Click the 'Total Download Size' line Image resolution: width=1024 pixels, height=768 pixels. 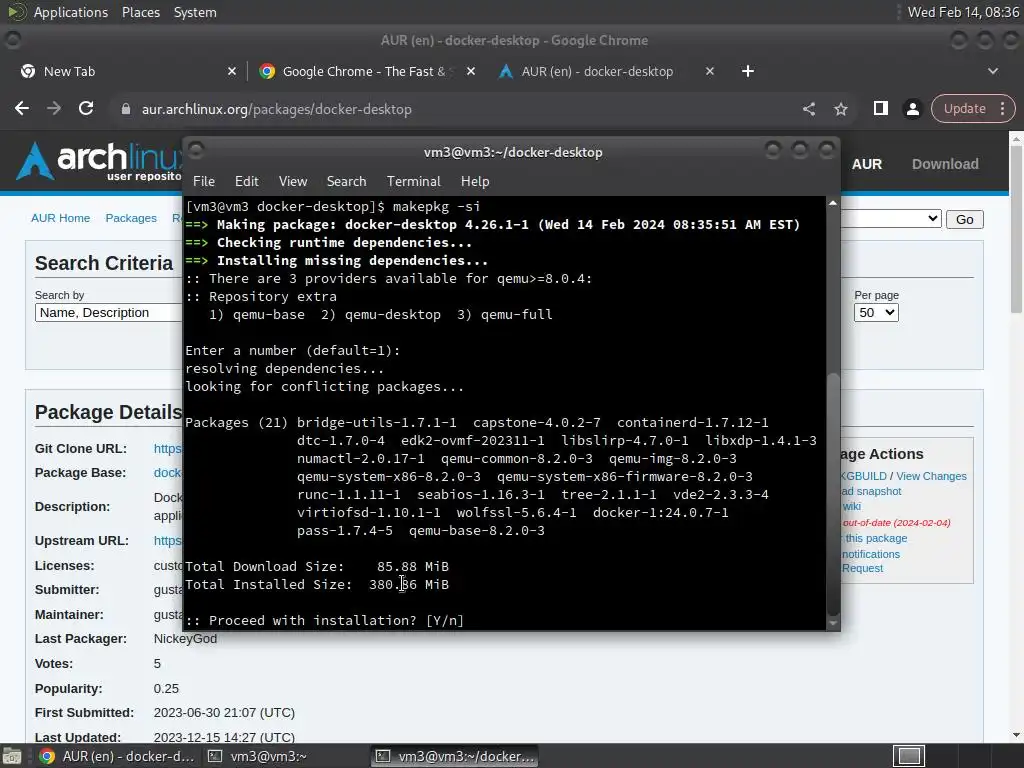[x=317, y=566]
